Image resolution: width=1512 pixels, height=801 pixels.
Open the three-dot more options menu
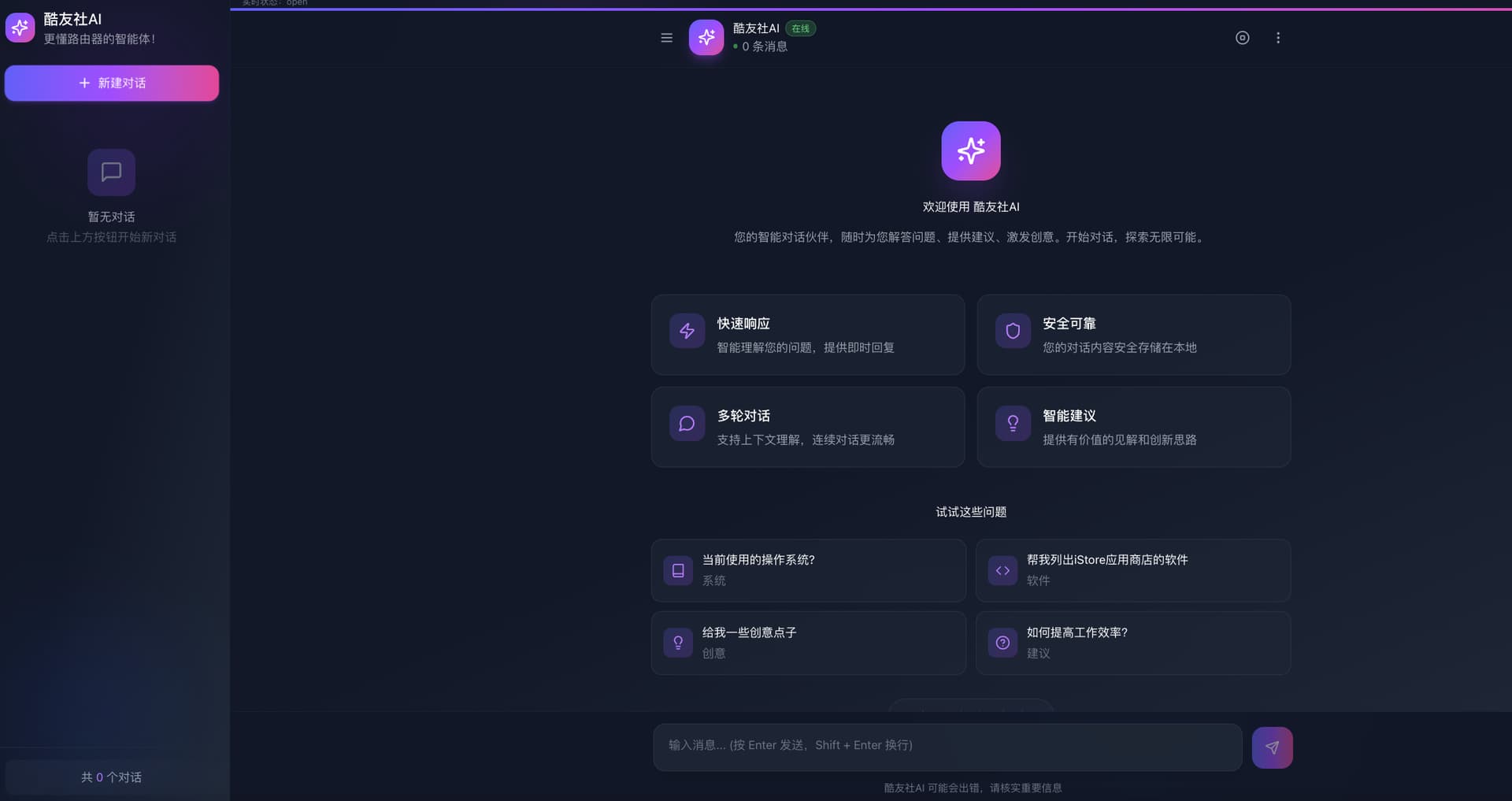click(x=1278, y=38)
